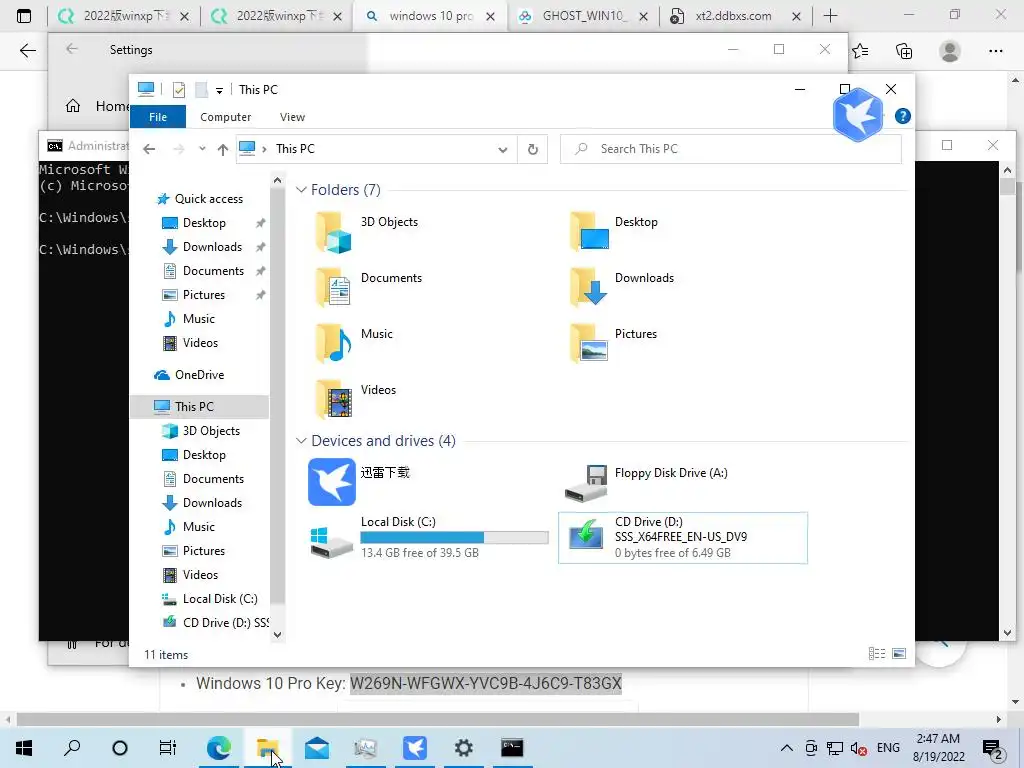Open Settings gear on the taskbar
The width and height of the screenshot is (1024, 768).
click(464, 747)
